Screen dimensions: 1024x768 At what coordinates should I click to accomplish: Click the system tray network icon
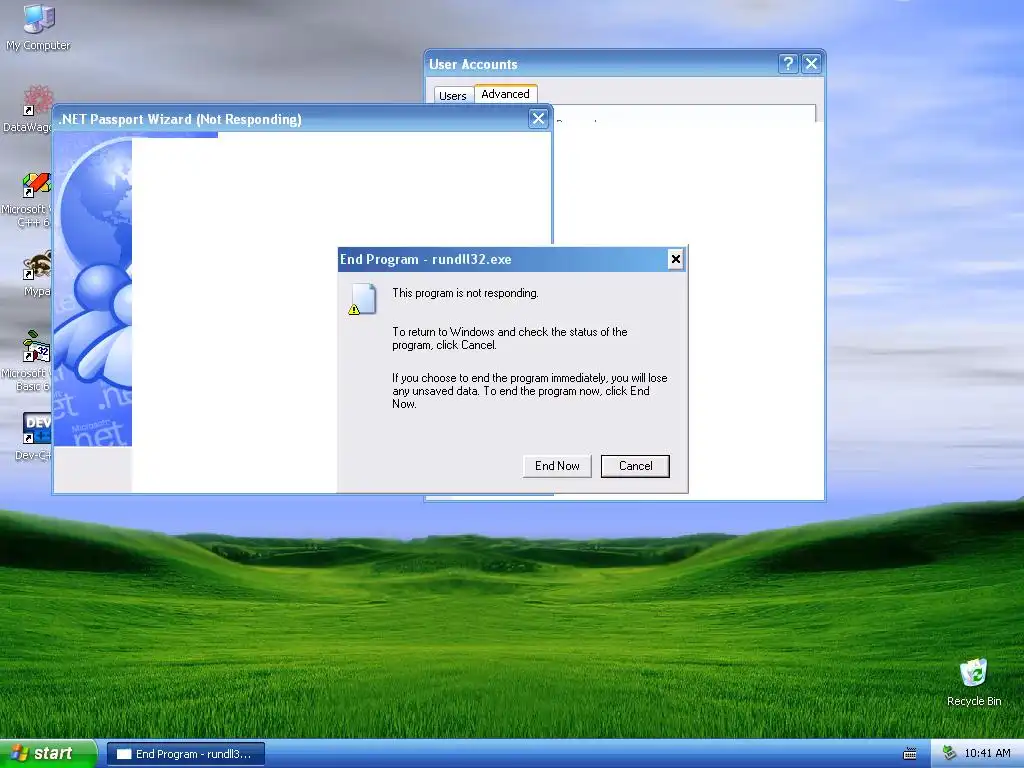tap(950, 753)
